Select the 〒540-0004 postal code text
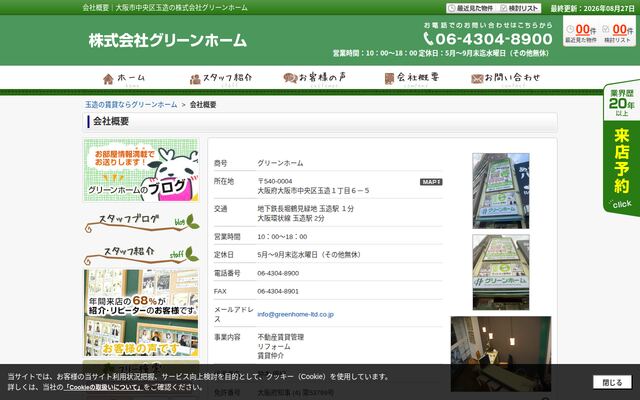Image resolution: width=640 pixels, height=400 pixels. click(x=275, y=181)
